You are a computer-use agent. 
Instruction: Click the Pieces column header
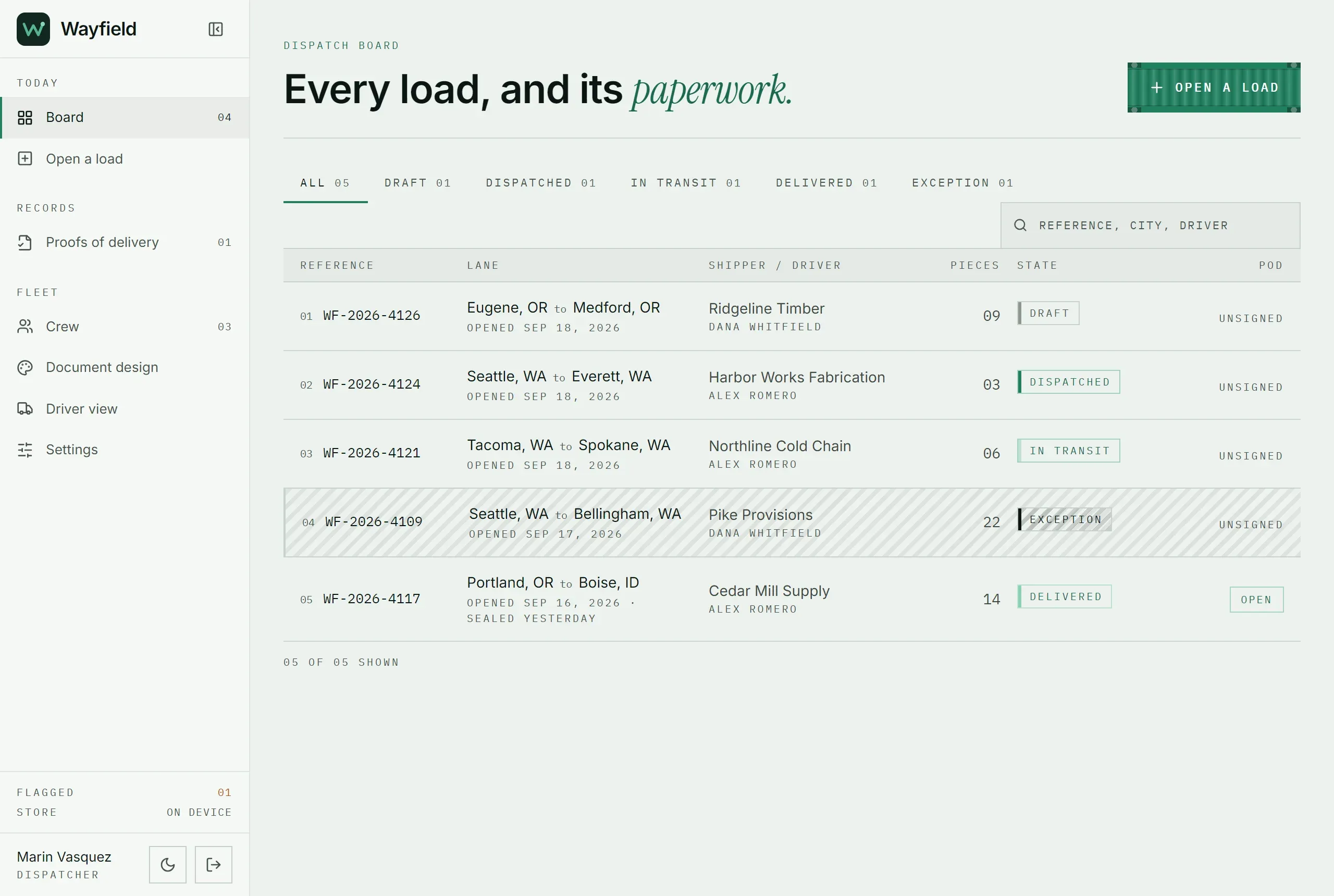974,265
